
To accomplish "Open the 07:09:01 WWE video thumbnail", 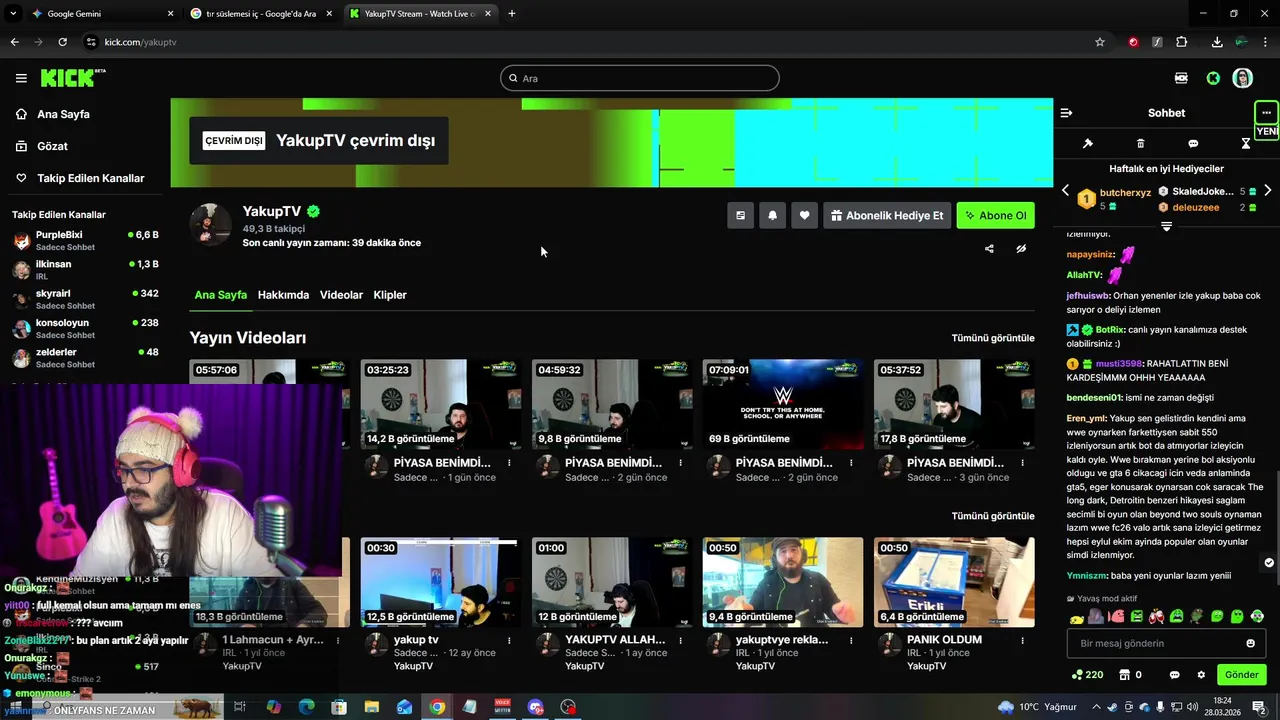I will point(783,404).
